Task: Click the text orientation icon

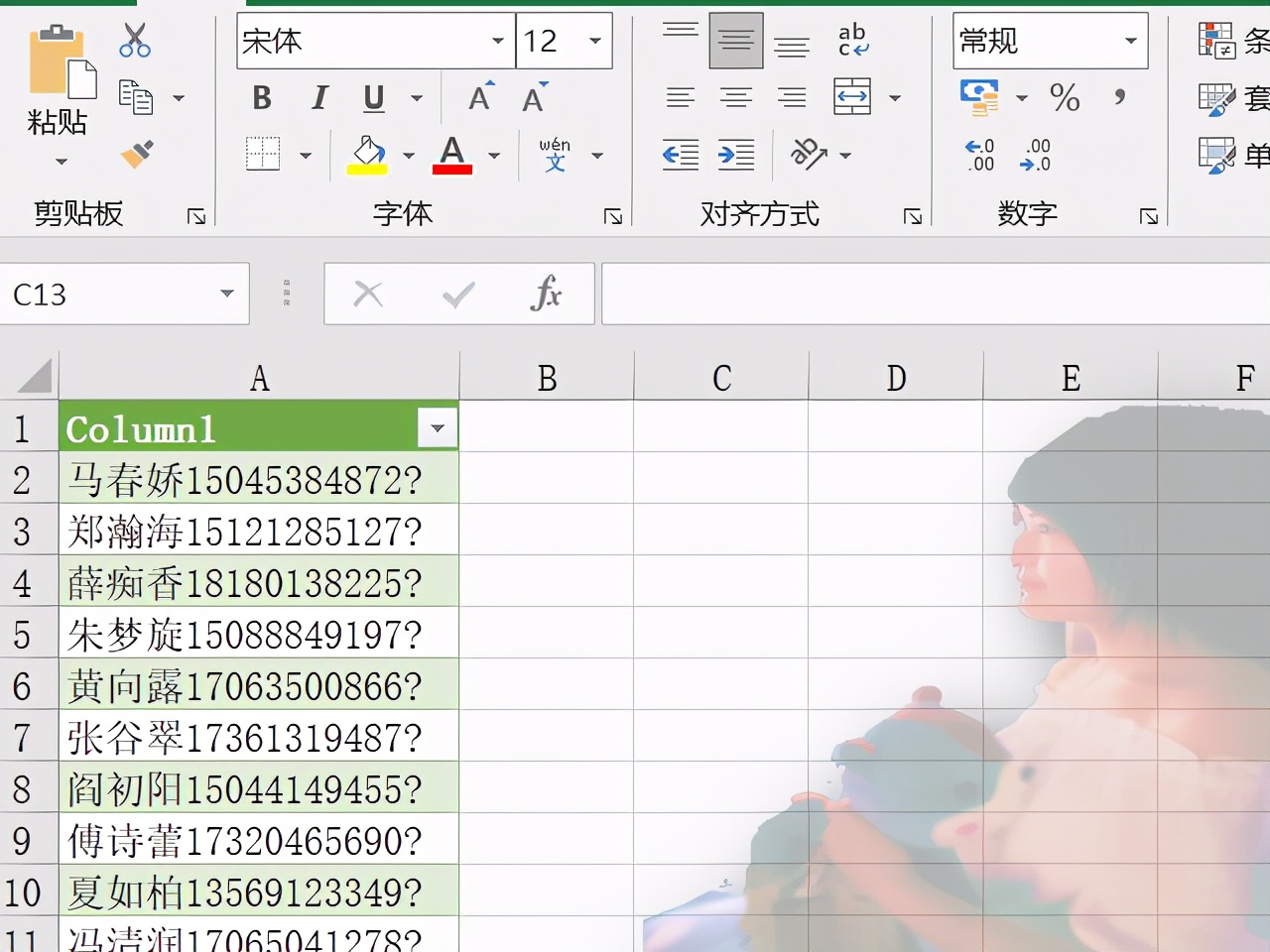Action: coord(809,154)
